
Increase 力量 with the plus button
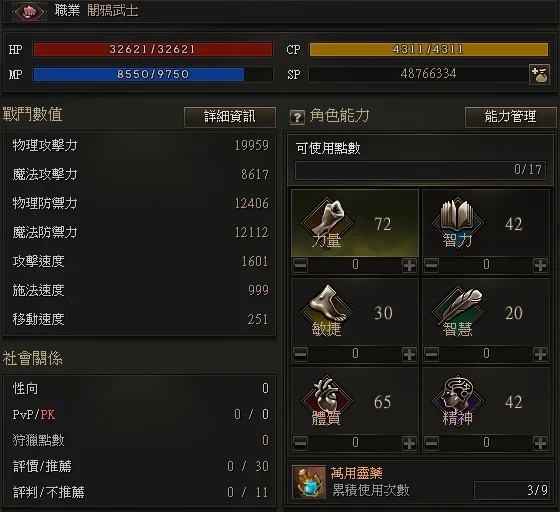409,265
